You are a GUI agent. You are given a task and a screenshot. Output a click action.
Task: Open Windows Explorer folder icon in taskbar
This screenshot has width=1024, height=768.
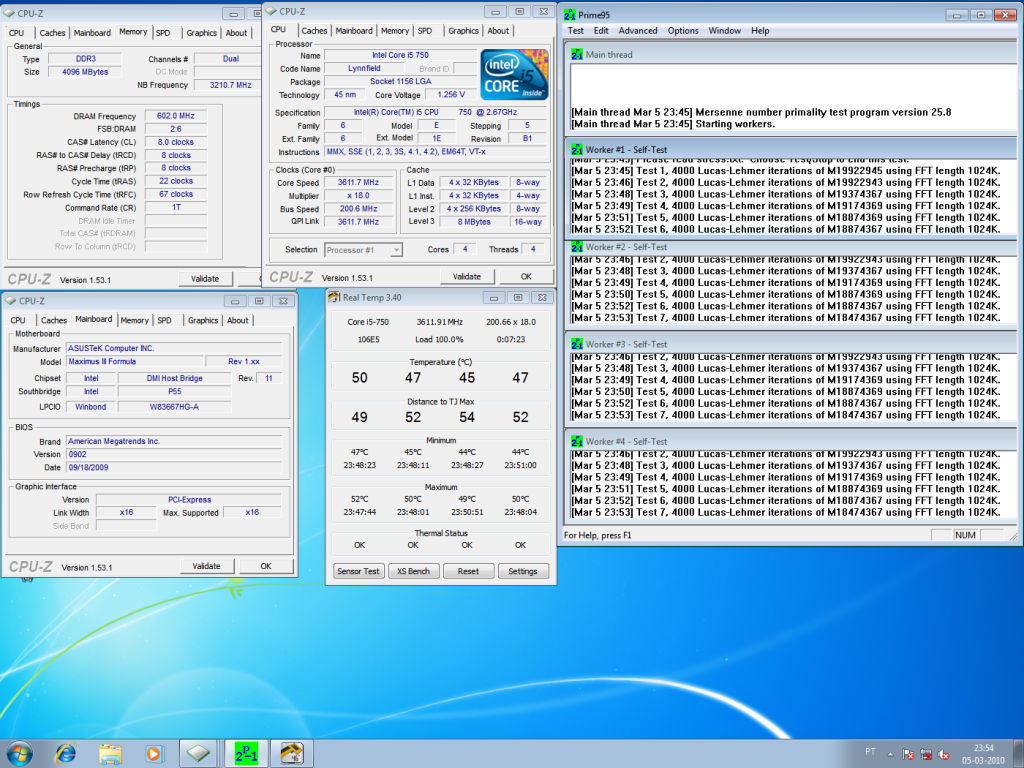[x=110, y=752]
